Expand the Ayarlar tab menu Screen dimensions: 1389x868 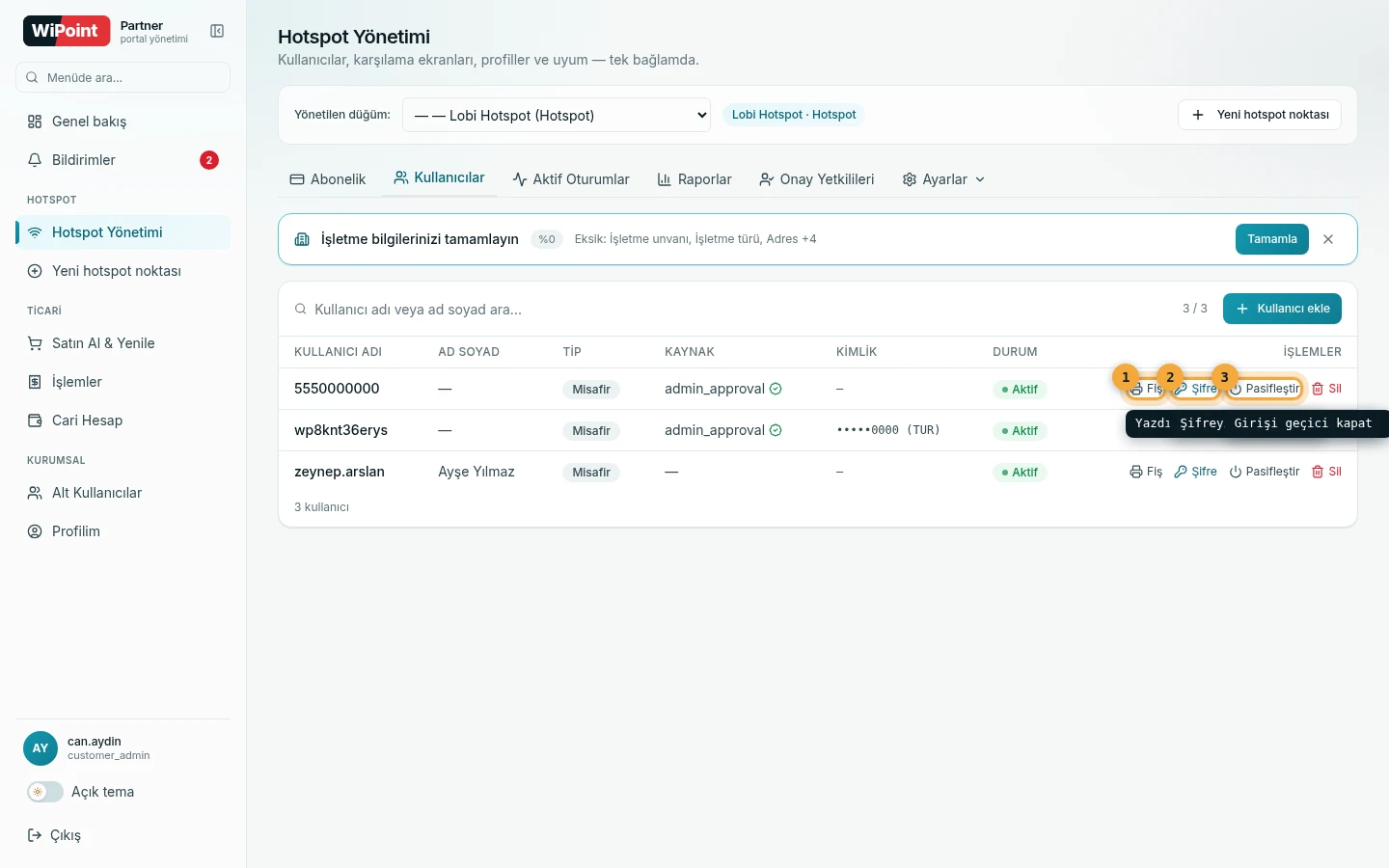(x=943, y=179)
